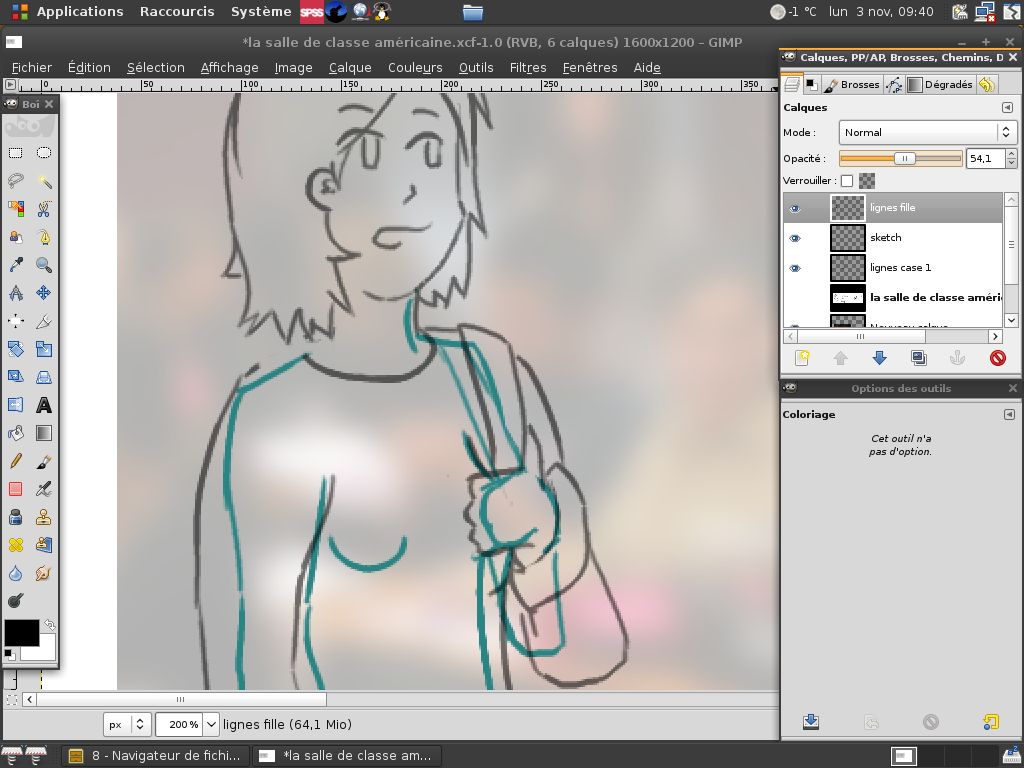
Task: Select the Paintbrush tool
Action: coord(44,461)
